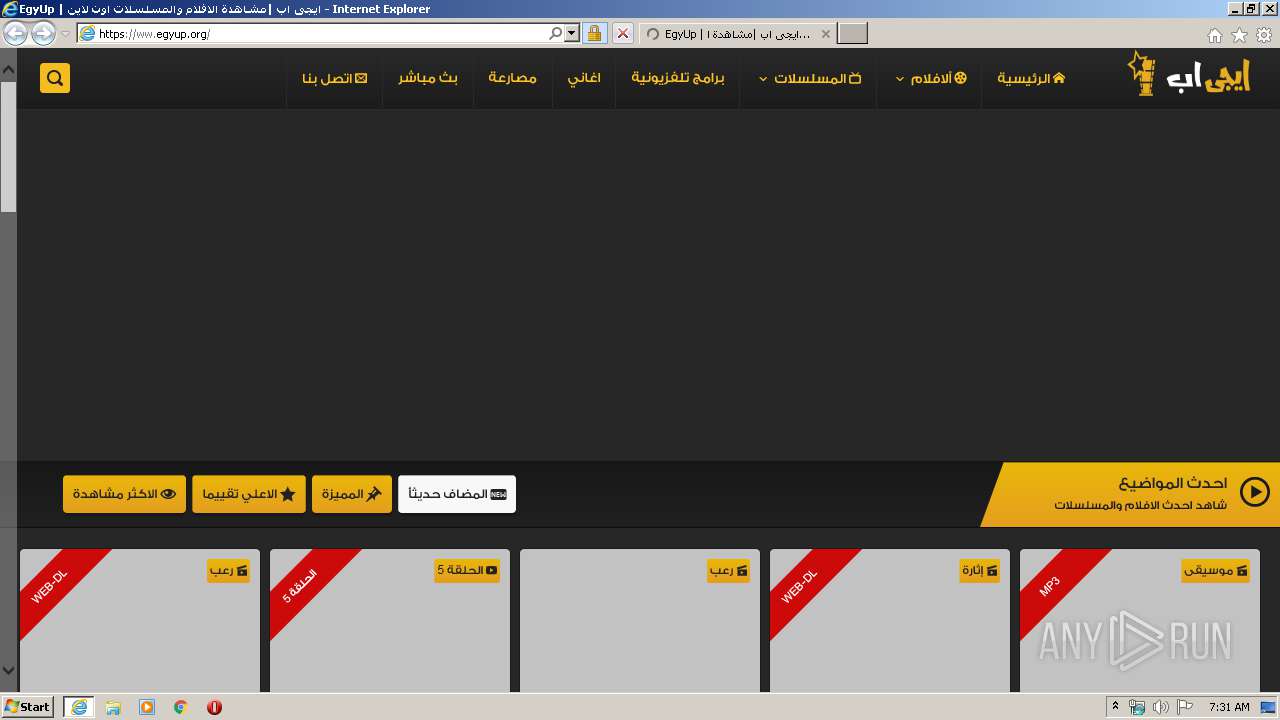This screenshot has width=1280, height=720.
Task: Open the Windows Start button
Action: click(27, 707)
